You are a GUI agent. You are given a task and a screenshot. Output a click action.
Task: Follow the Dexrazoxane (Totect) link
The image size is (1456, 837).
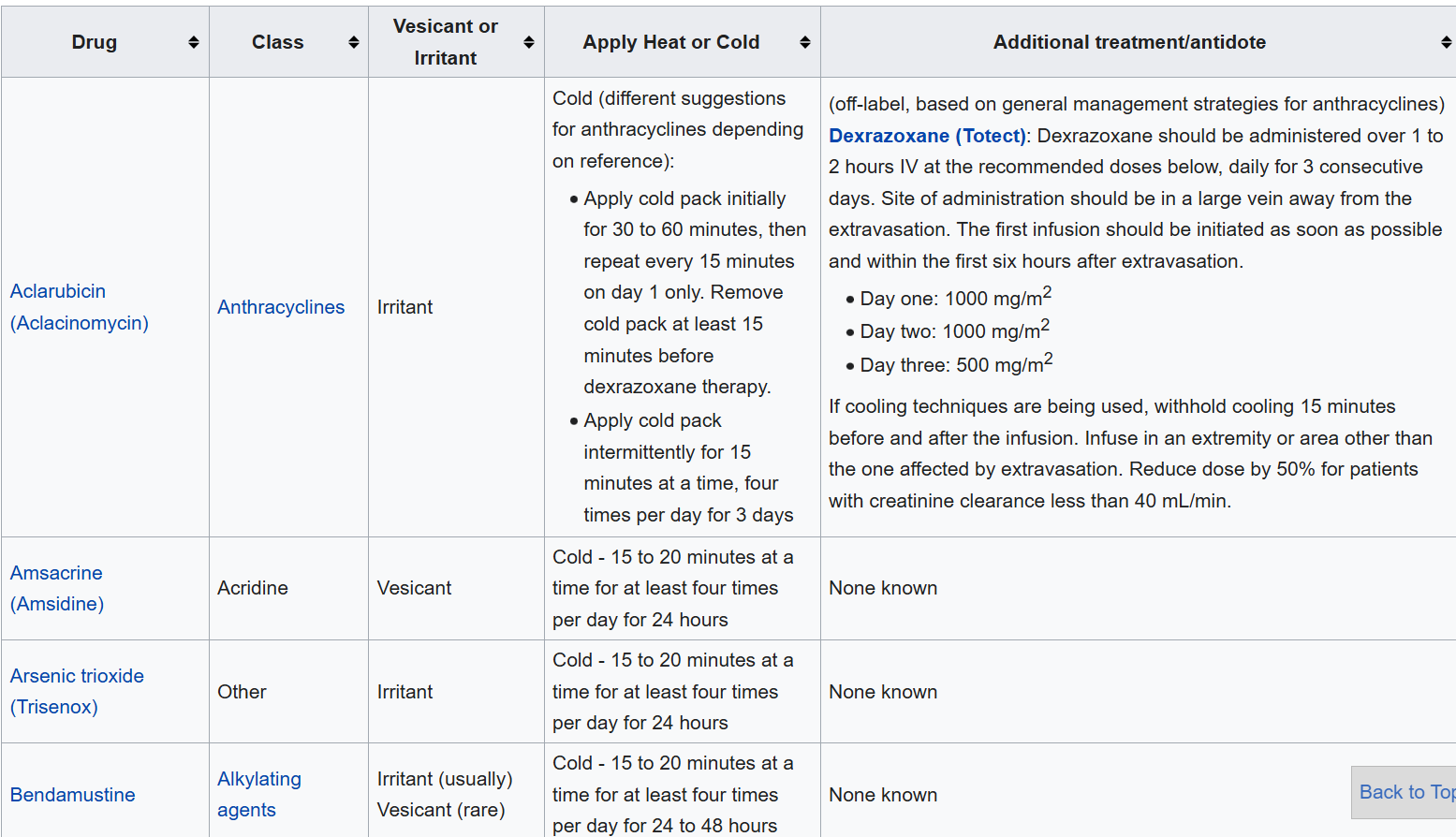[927, 136]
